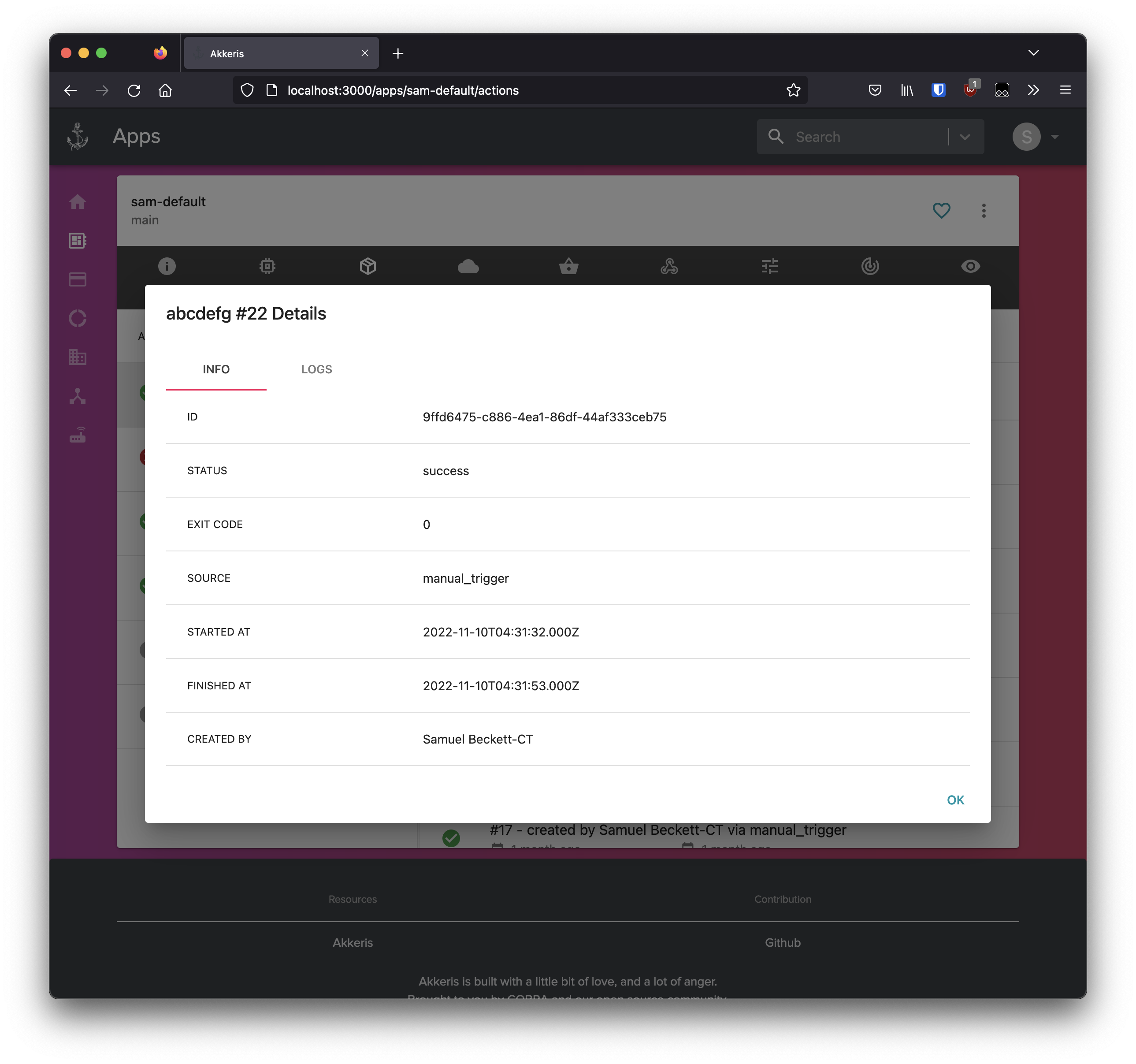1136x1064 pixels.
Task: Select the addons basket icon tab
Action: (x=568, y=266)
